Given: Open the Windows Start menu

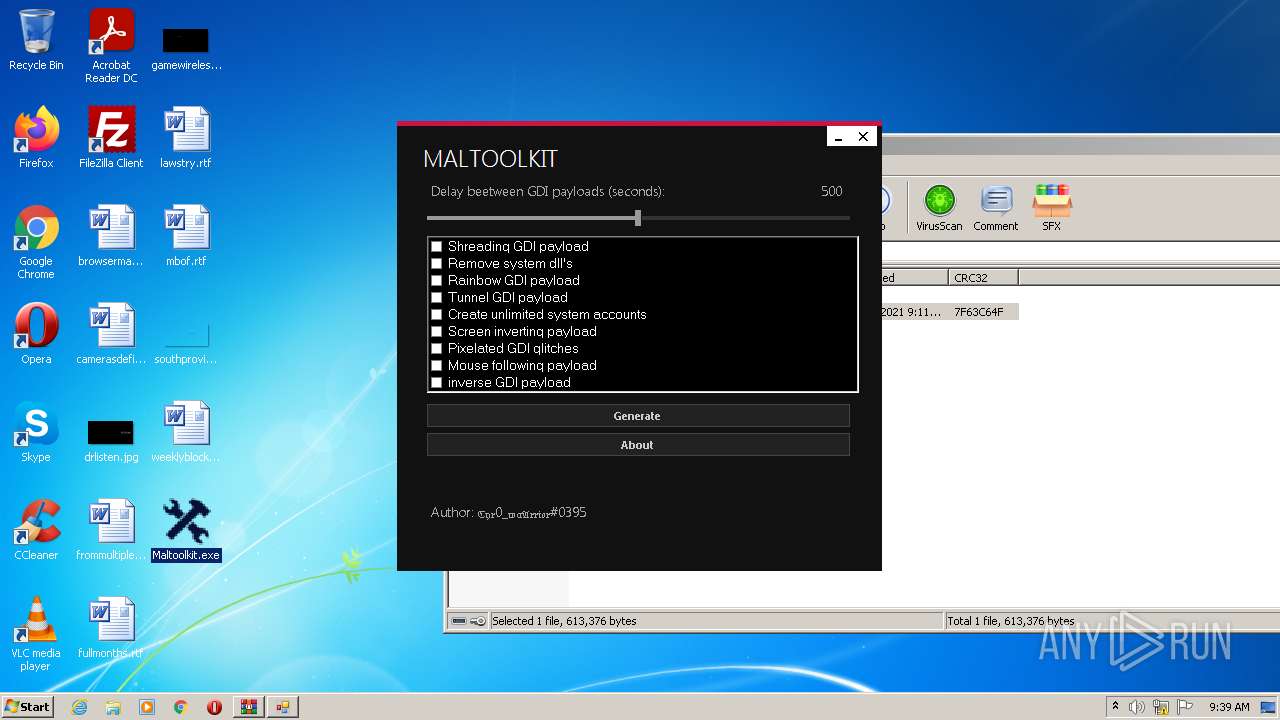Looking at the screenshot, I should tap(28, 707).
